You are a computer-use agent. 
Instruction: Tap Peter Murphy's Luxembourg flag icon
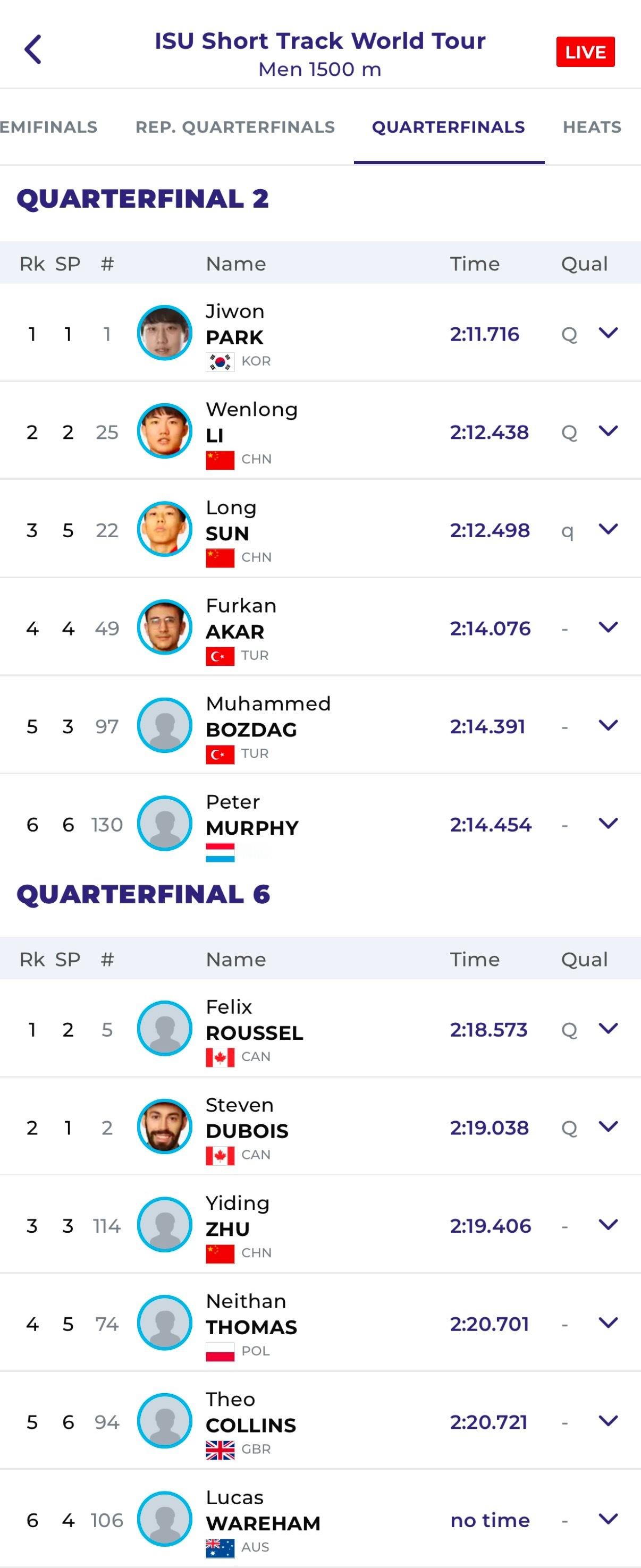[220, 853]
